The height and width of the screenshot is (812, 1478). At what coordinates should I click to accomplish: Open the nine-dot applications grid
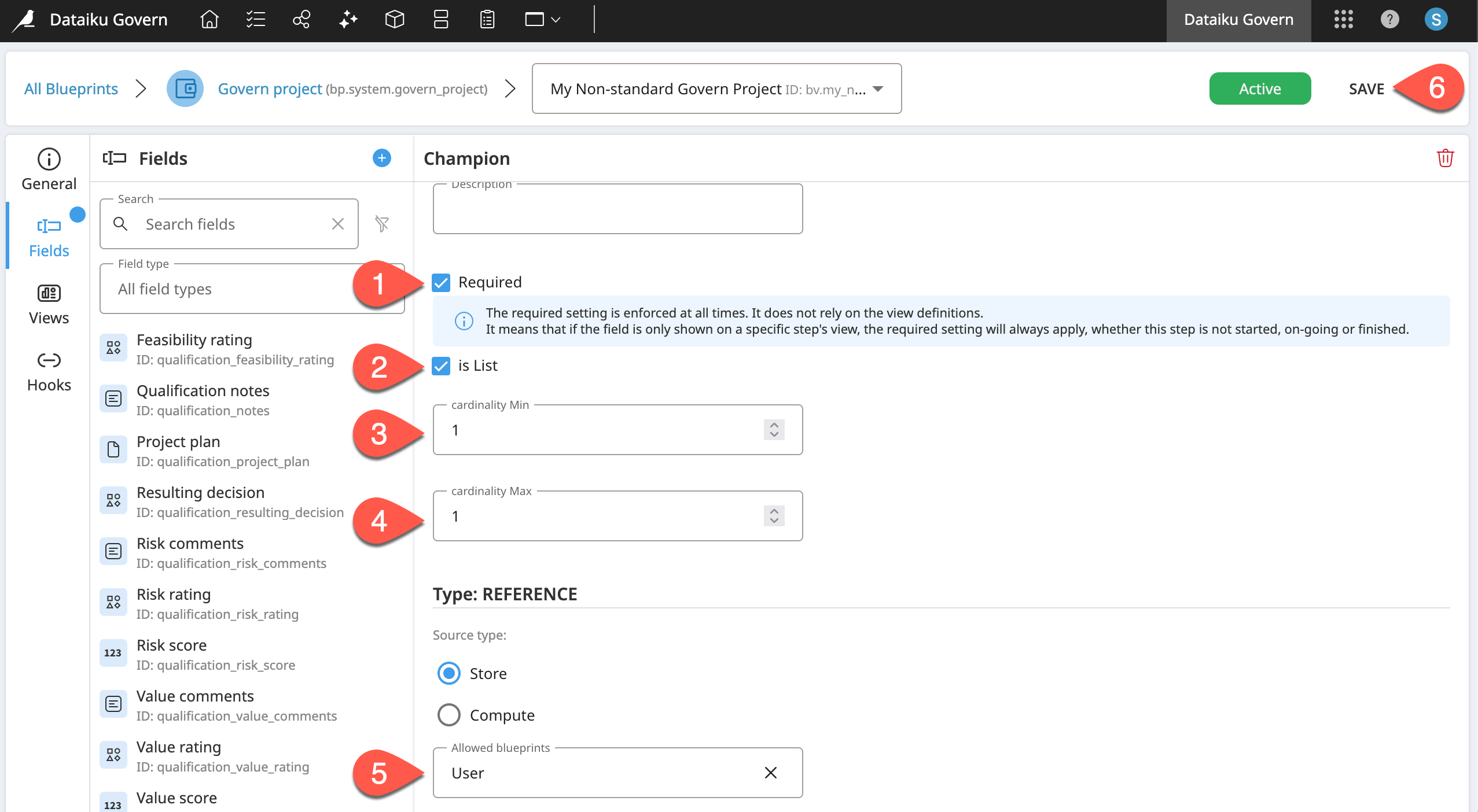[1343, 20]
